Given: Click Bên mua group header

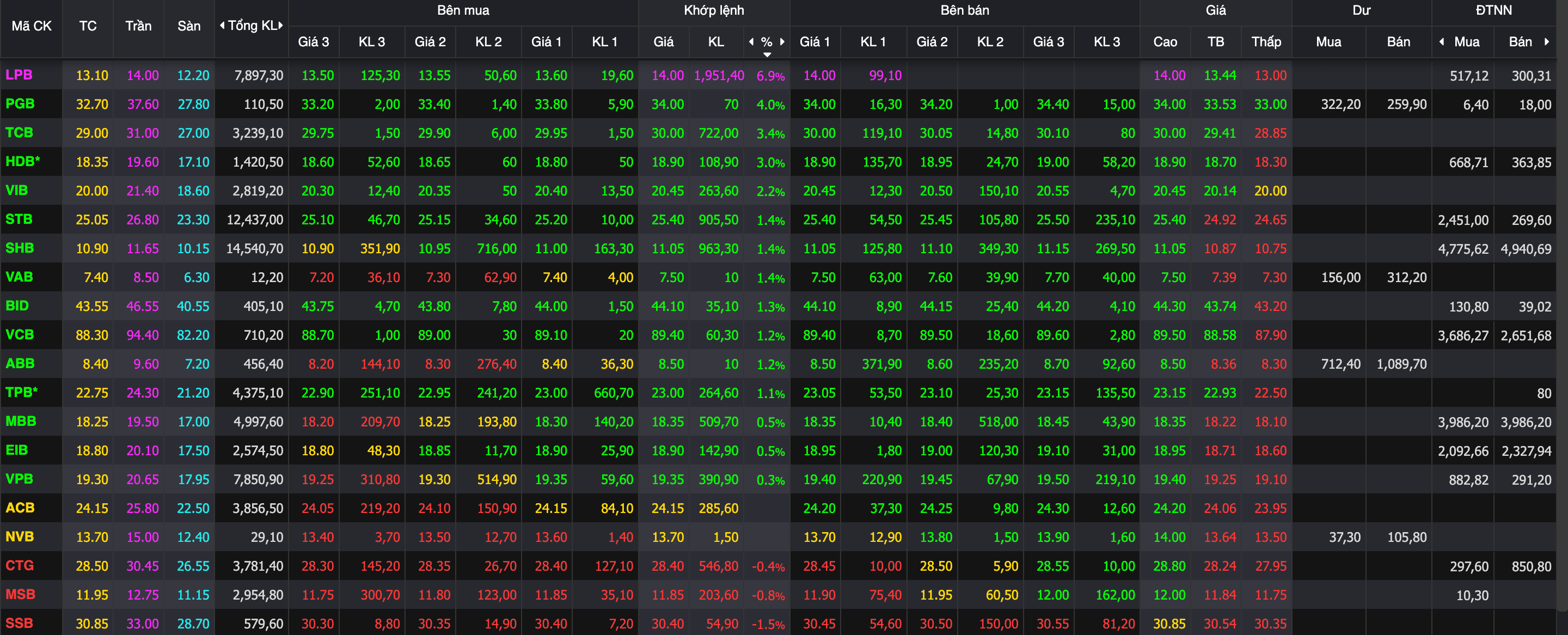Looking at the screenshot, I should [463, 10].
